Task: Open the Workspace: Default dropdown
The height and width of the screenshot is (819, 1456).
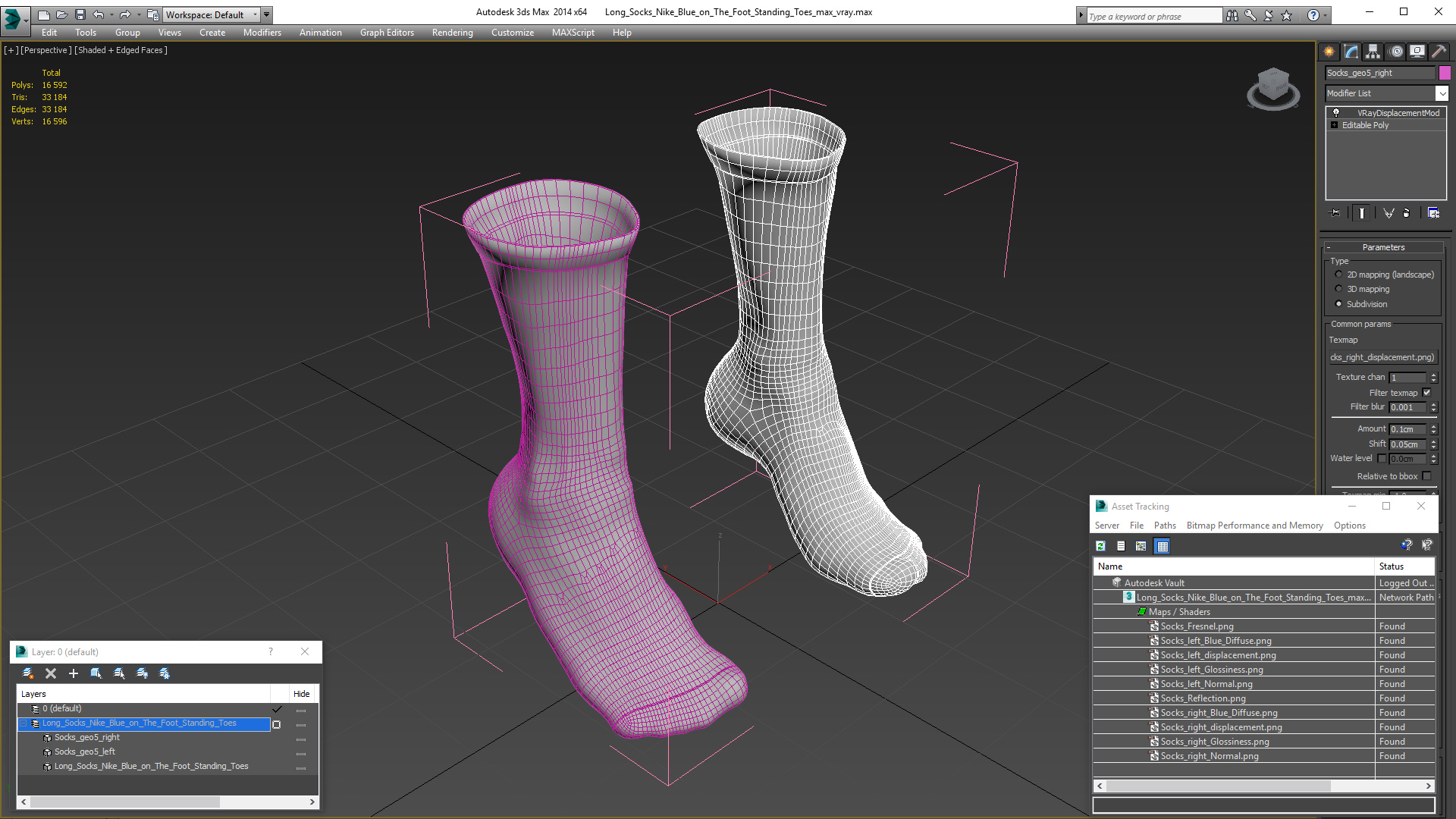Action: click(212, 14)
